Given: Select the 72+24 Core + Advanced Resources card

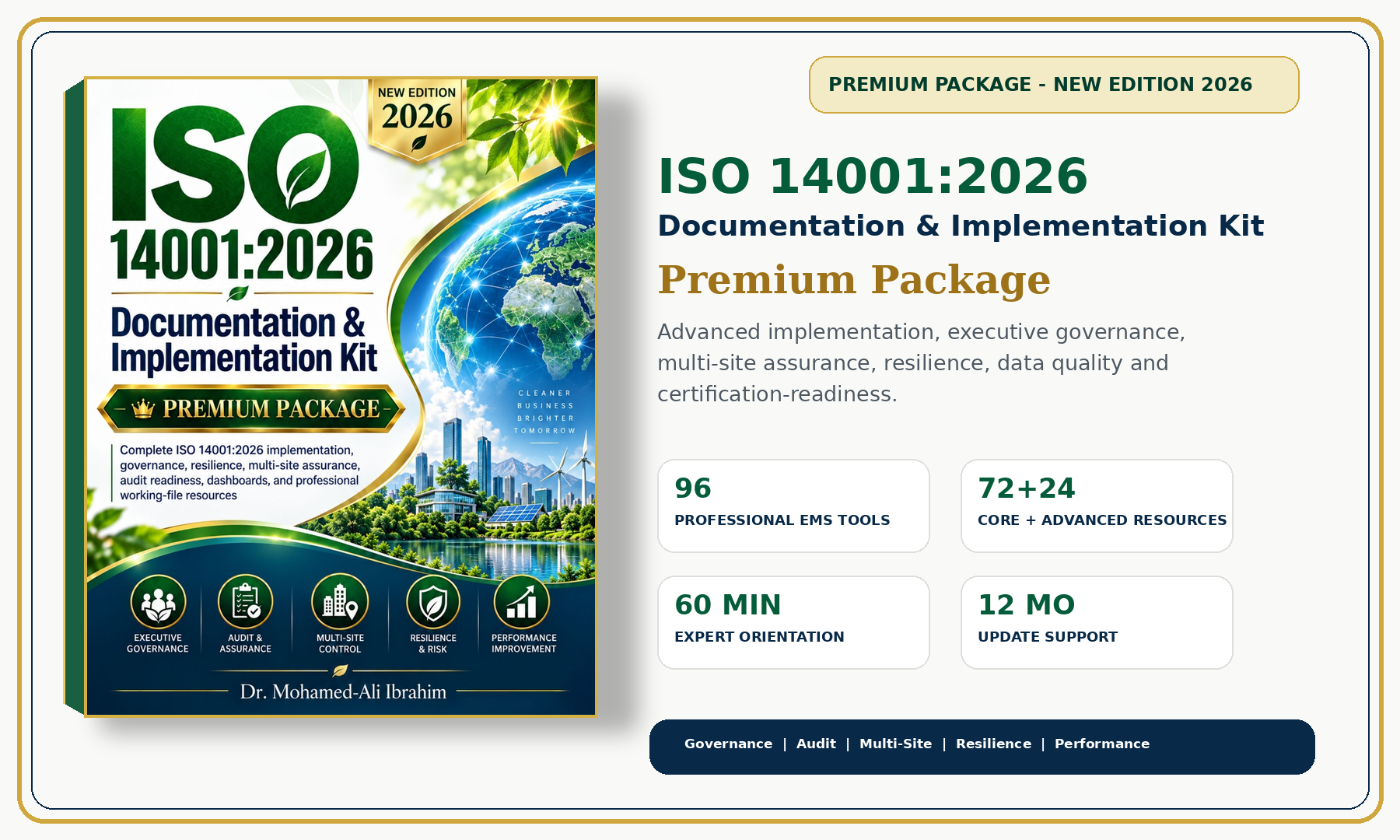Looking at the screenshot, I should point(1097,506).
